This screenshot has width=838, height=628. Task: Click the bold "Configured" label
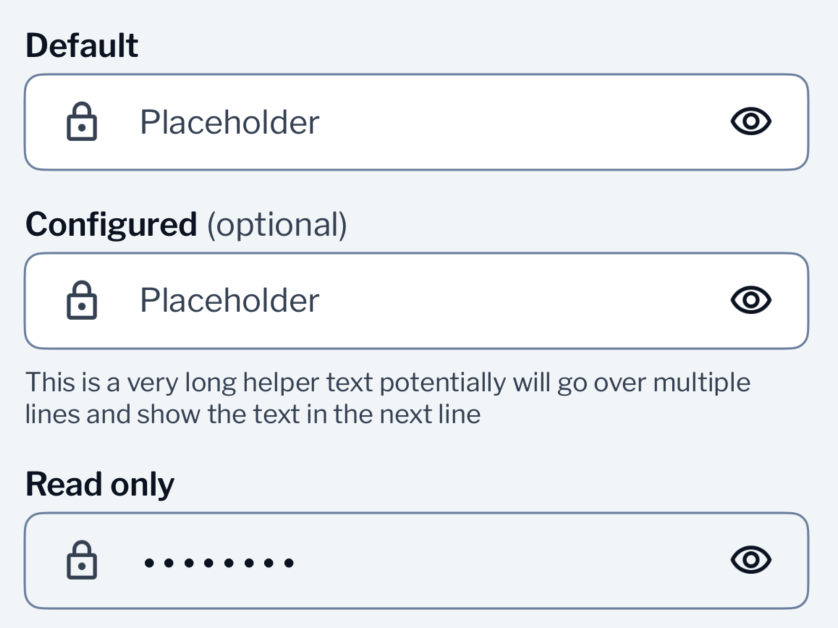[111, 224]
